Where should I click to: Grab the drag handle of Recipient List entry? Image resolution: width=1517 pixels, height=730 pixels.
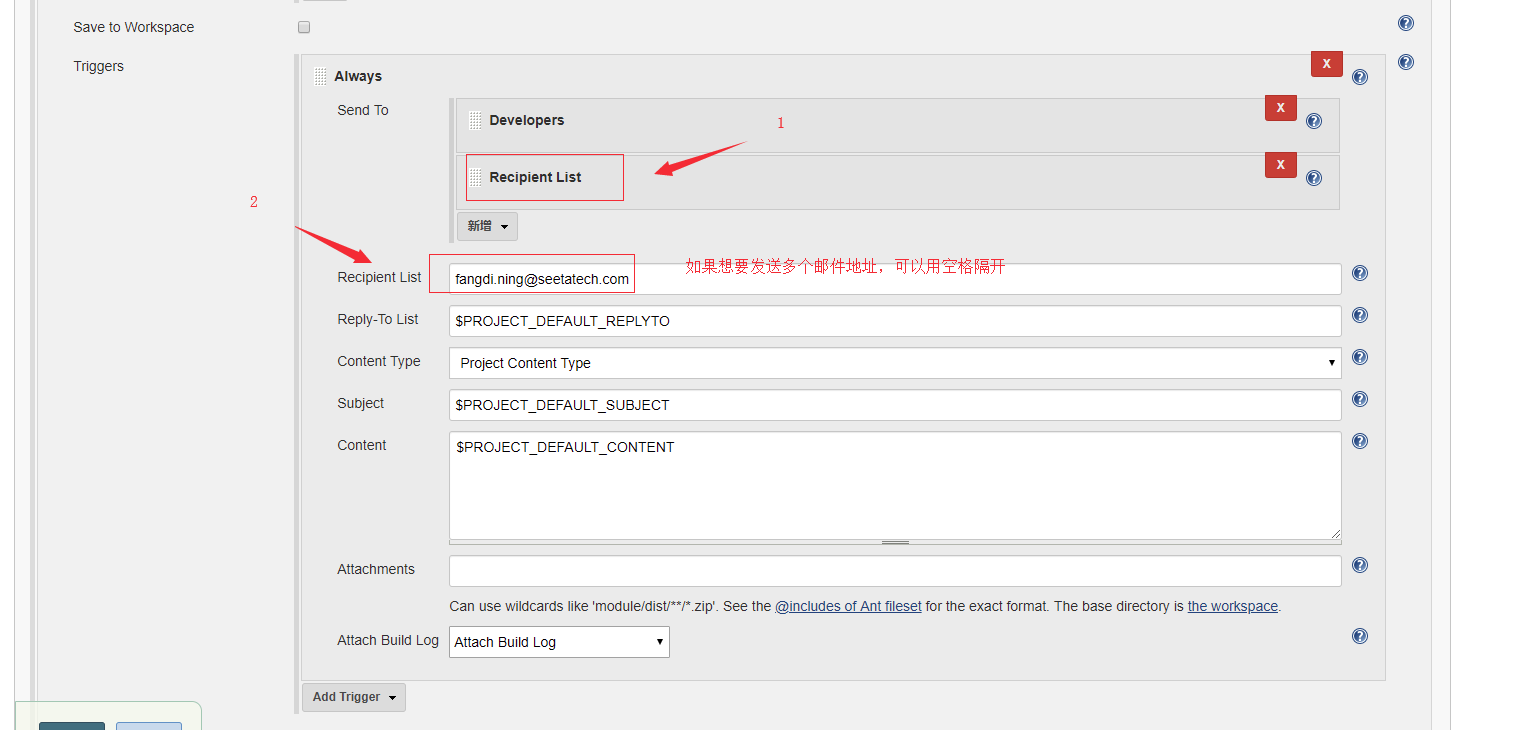(475, 177)
